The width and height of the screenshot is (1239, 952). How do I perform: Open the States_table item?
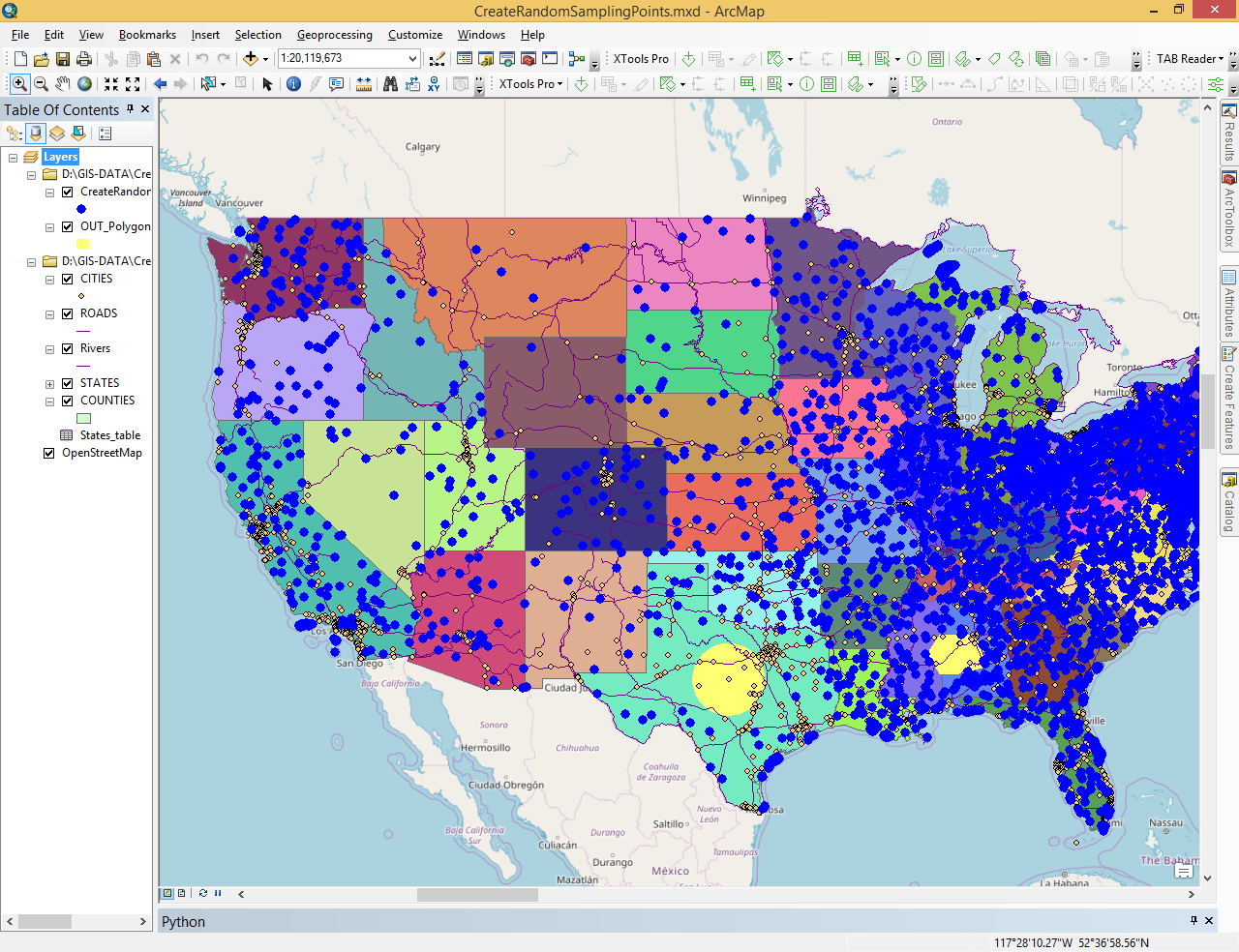click(x=109, y=435)
